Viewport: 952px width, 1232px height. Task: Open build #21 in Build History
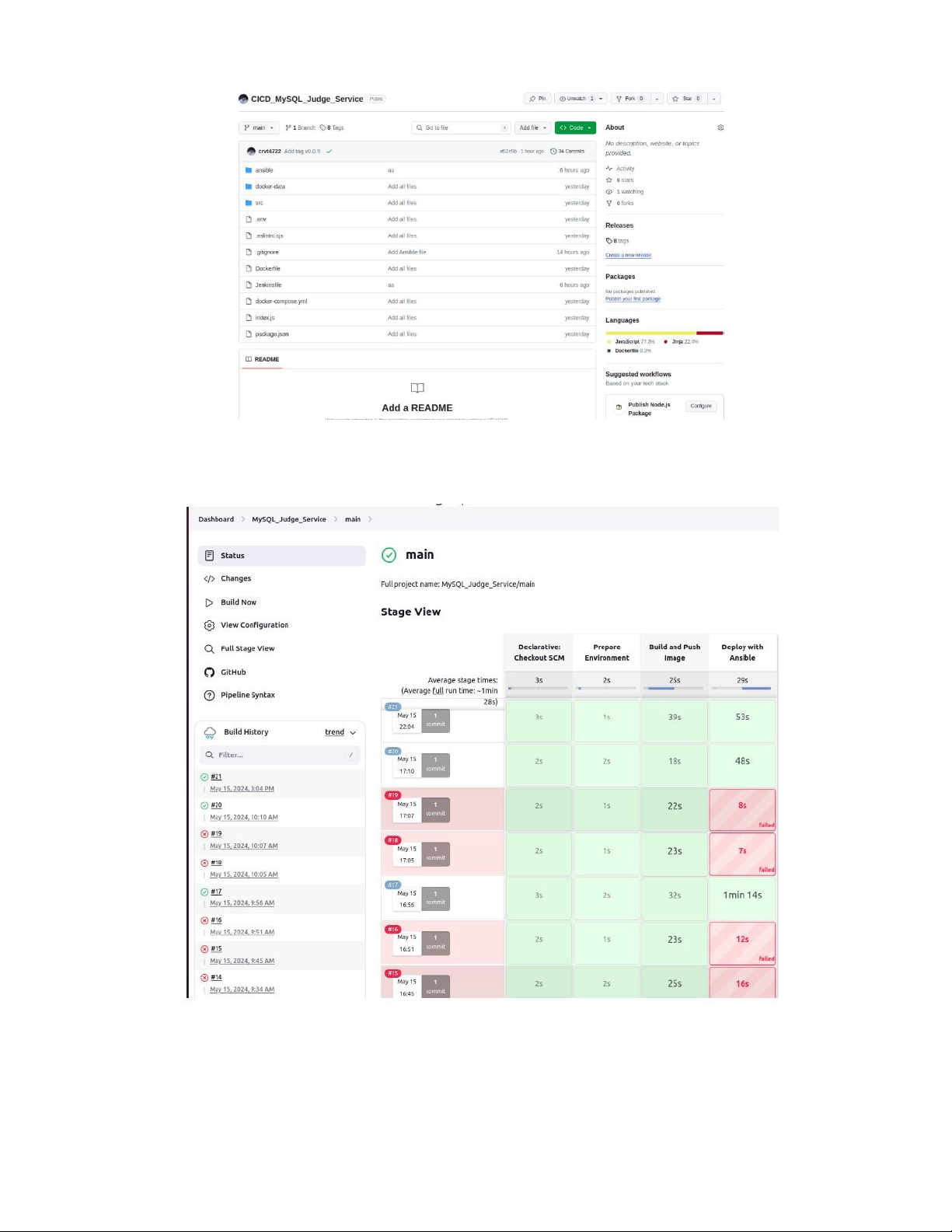216,777
